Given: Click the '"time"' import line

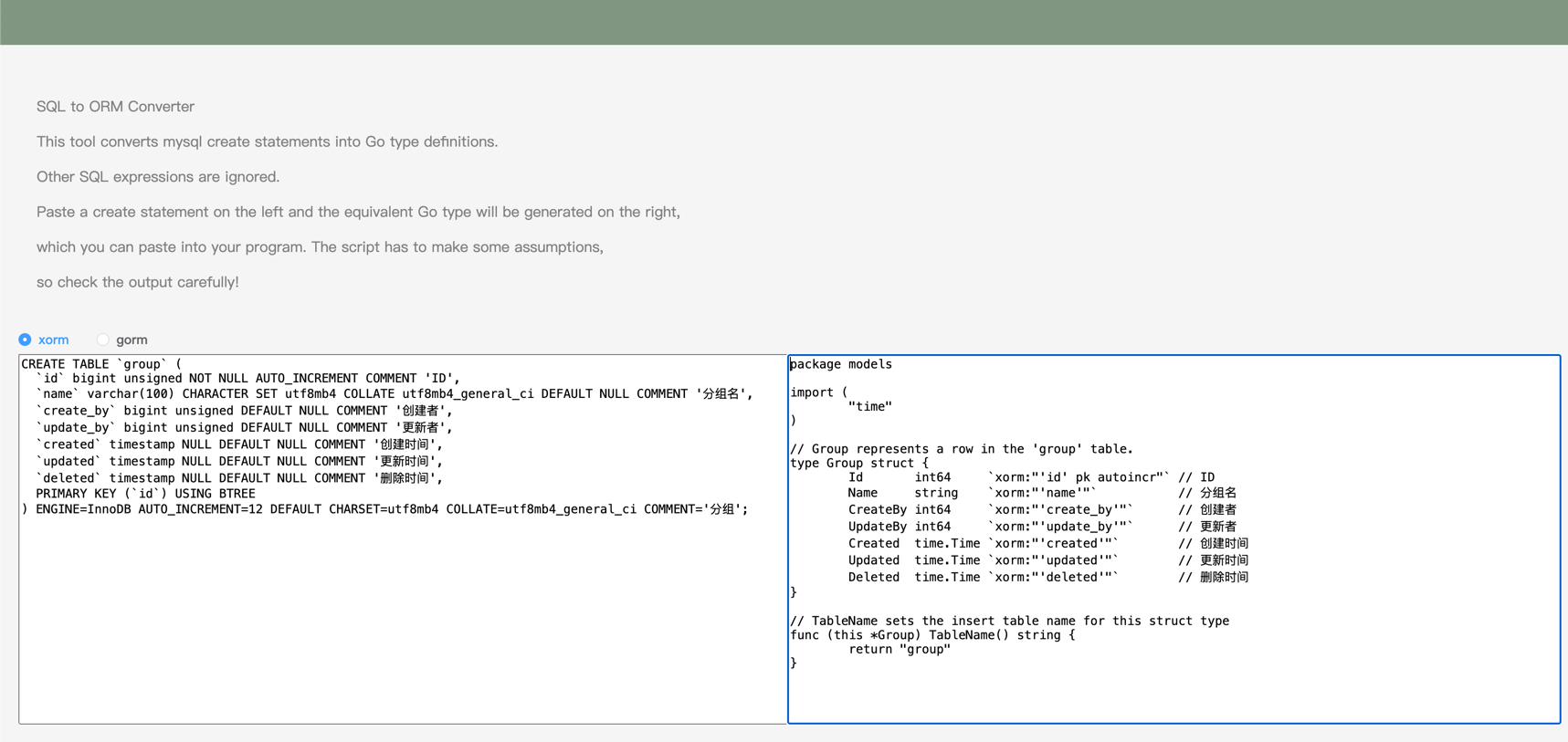Looking at the screenshot, I should click(870, 407).
